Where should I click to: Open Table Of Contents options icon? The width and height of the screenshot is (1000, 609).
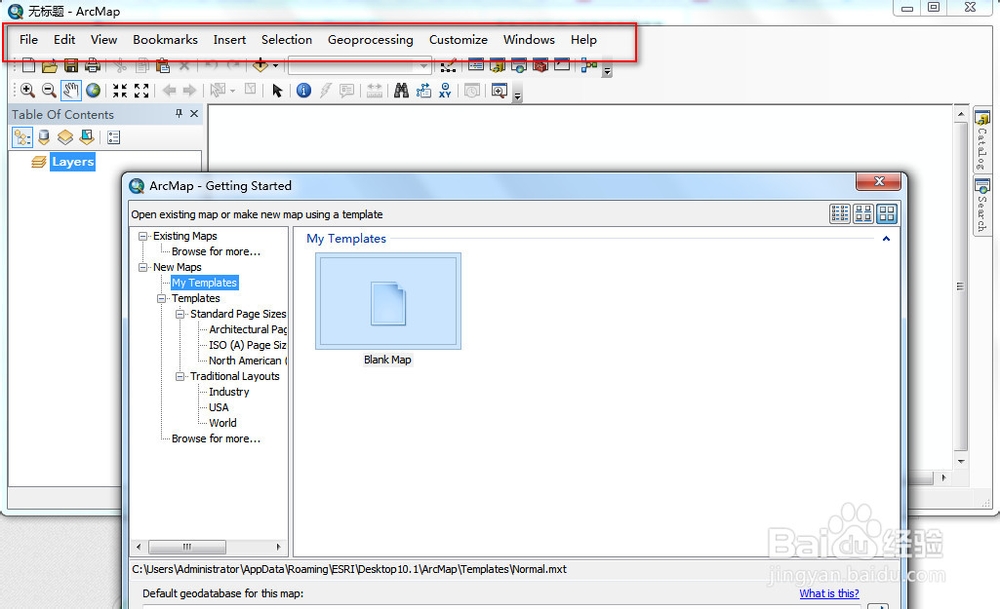pyautogui.click(x=114, y=137)
